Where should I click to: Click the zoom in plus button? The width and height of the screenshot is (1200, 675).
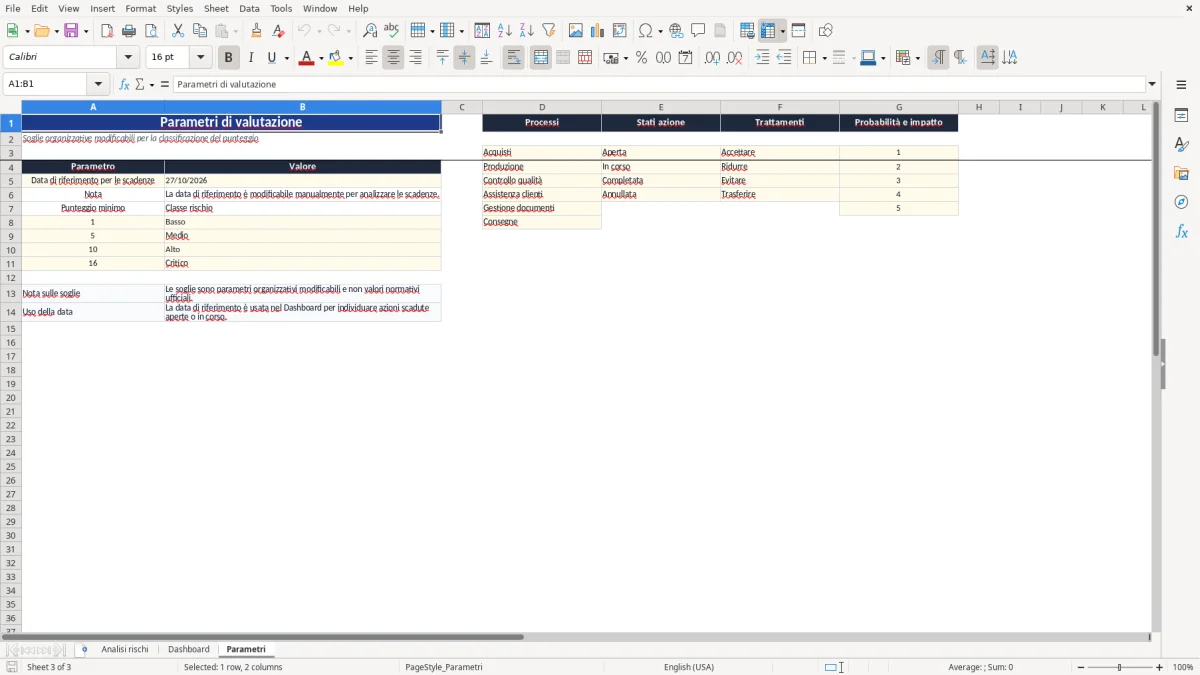pyautogui.click(x=1160, y=667)
